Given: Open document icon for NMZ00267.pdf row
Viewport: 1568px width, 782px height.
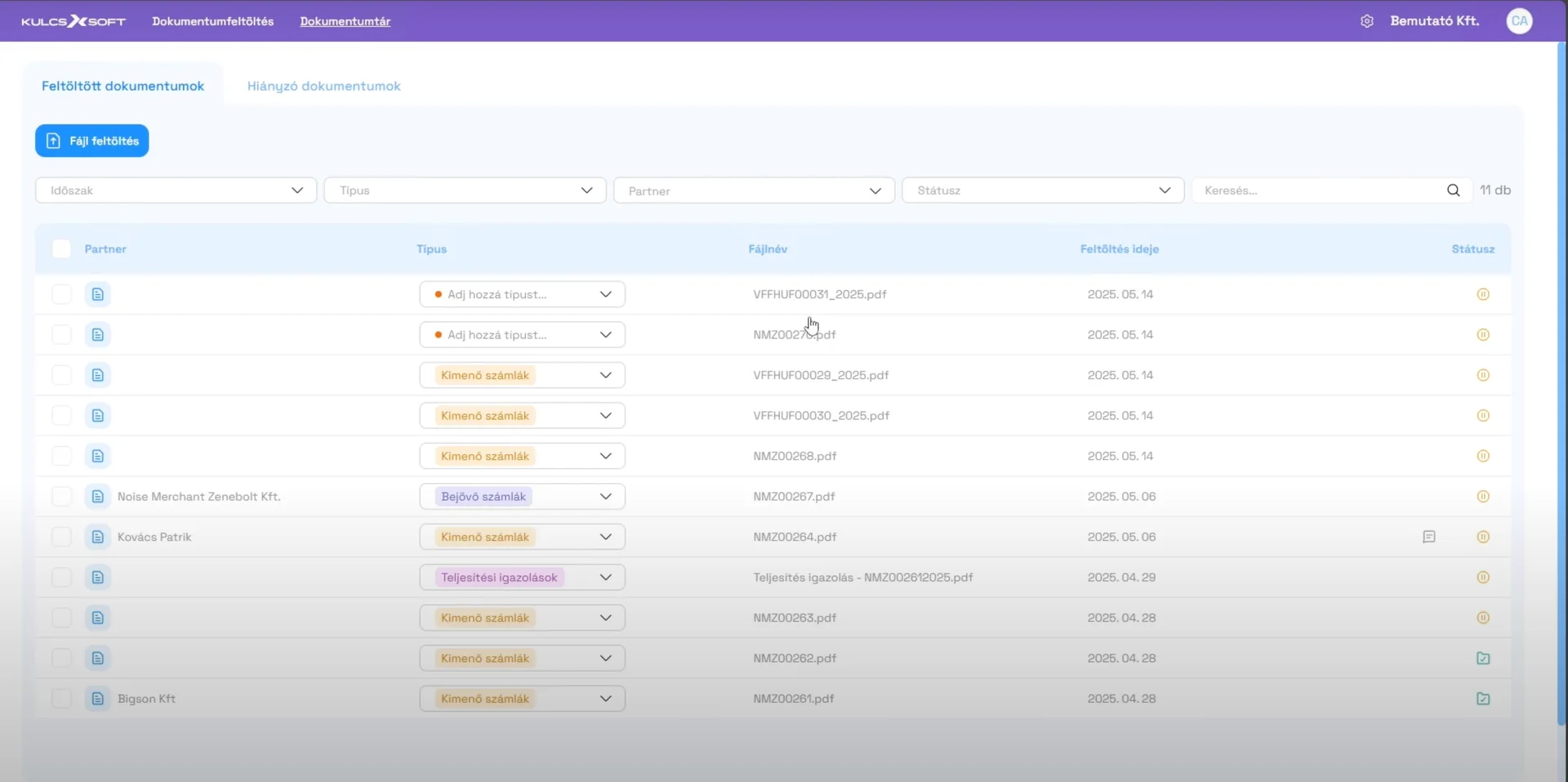Looking at the screenshot, I should point(98,497).
